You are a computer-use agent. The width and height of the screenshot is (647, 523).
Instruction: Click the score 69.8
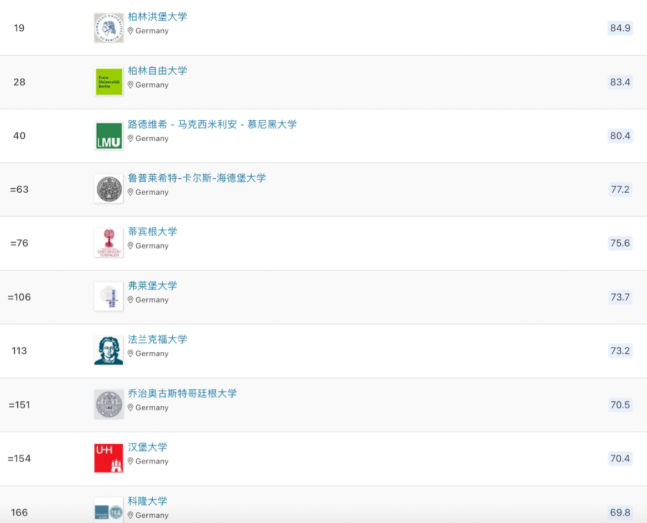click(620, 512)
